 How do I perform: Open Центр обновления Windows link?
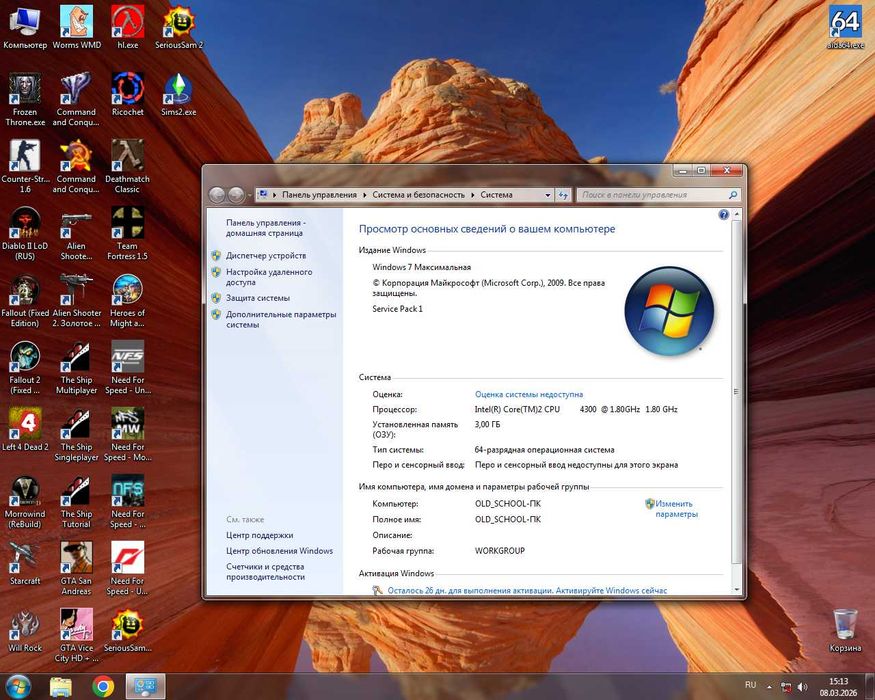click(x=279, y=551)
